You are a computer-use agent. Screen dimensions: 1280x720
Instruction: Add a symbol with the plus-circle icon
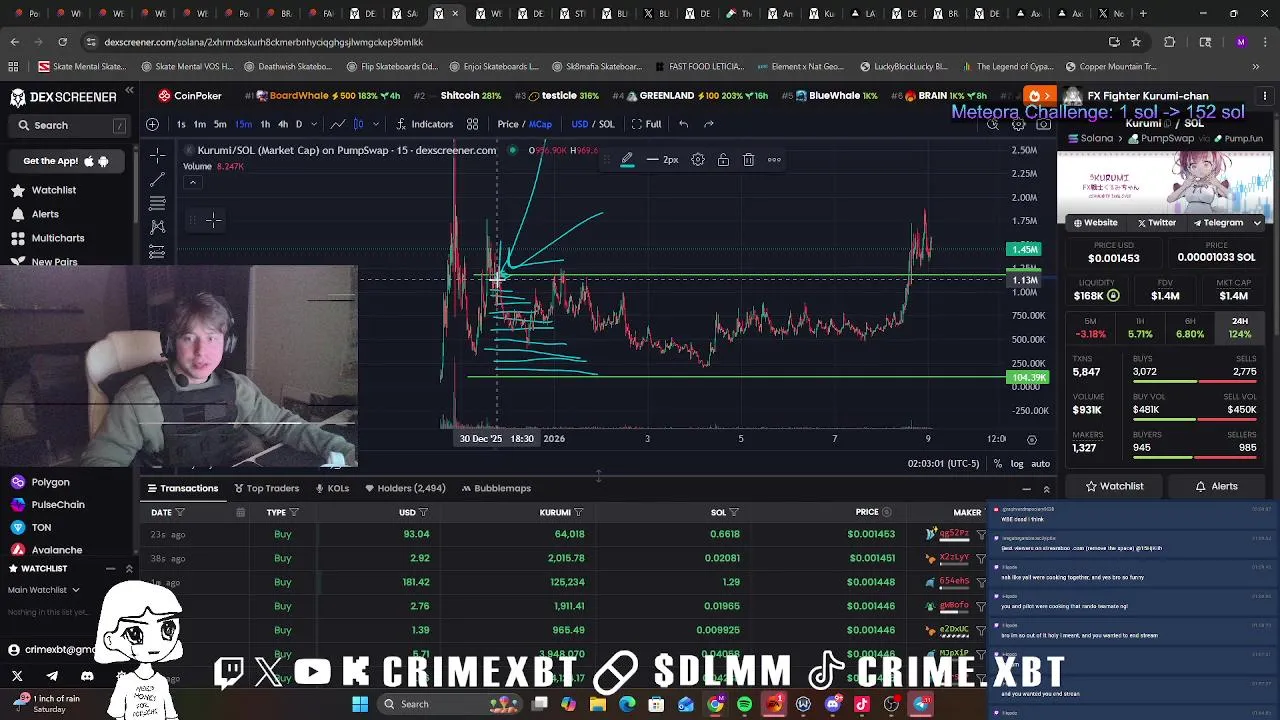tap(152, 124)
